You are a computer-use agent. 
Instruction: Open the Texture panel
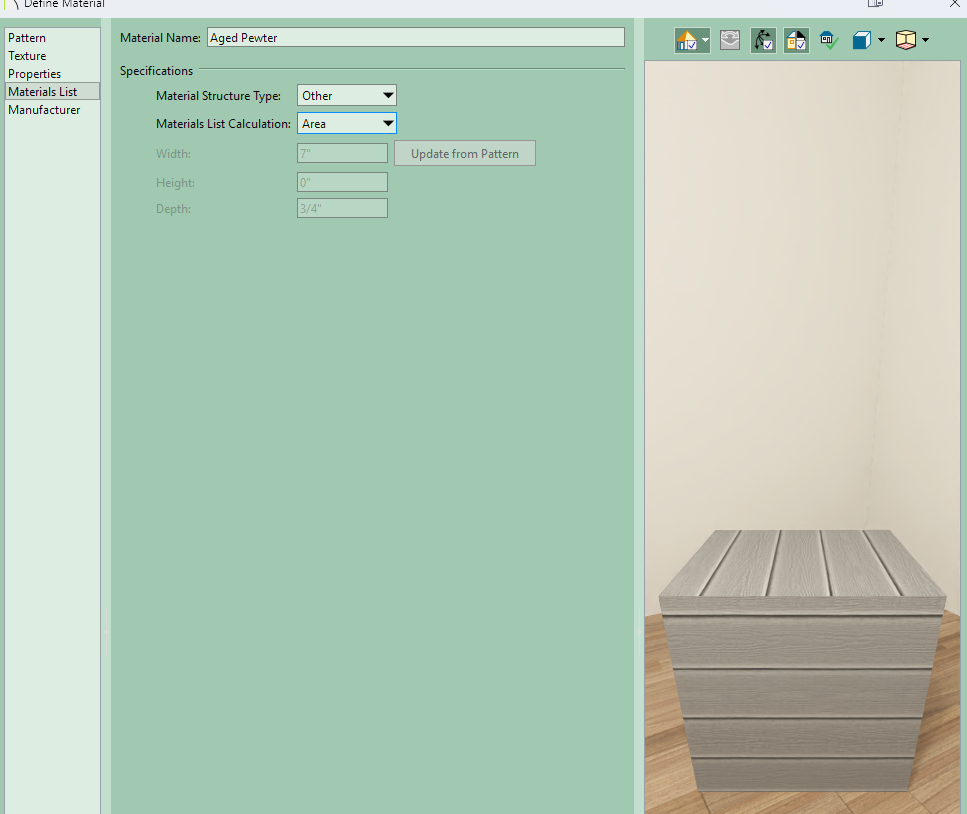(27, 56)
